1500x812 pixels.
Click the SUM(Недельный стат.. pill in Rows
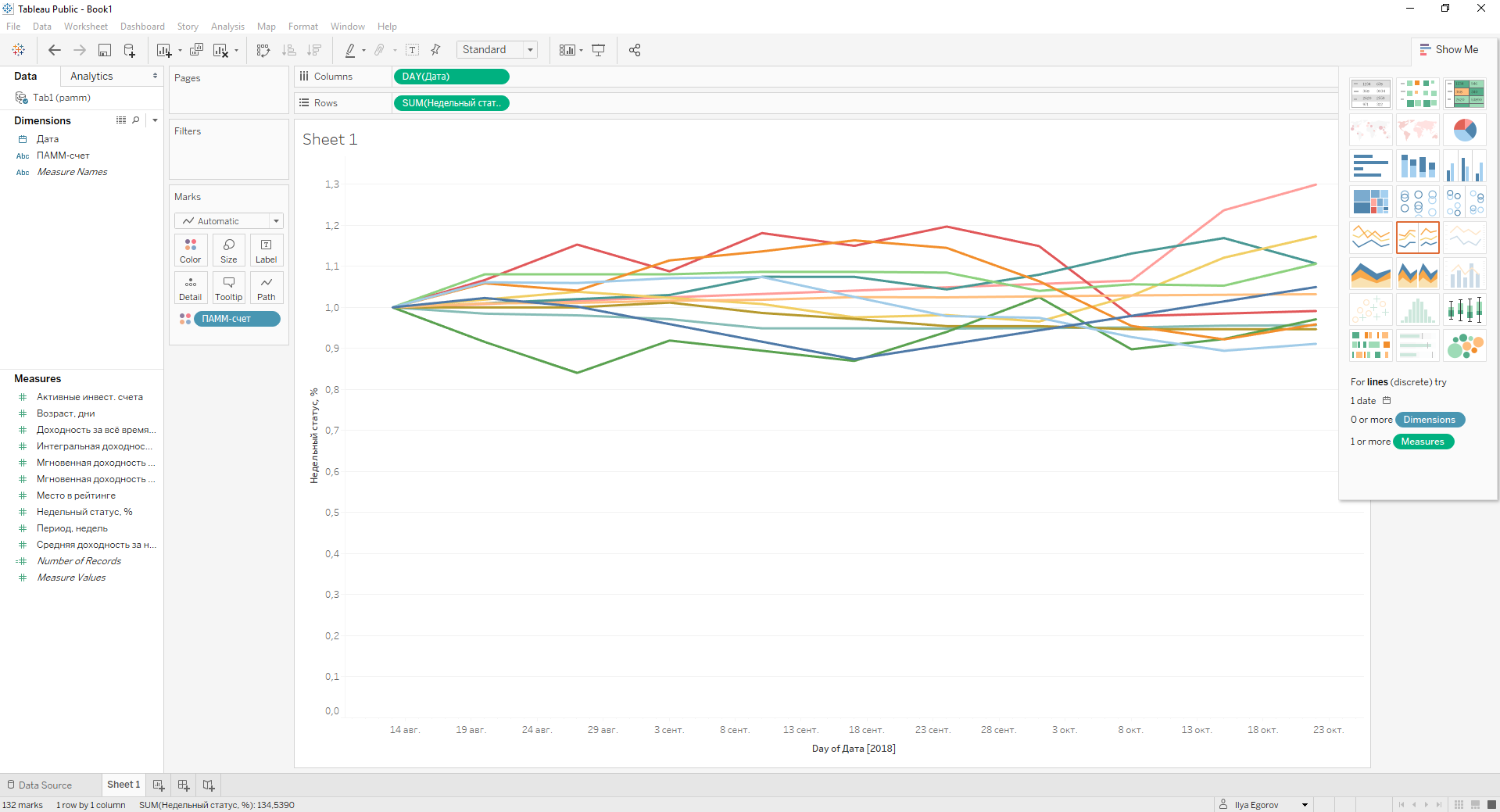pyautogui.click(x=452, y=103)
